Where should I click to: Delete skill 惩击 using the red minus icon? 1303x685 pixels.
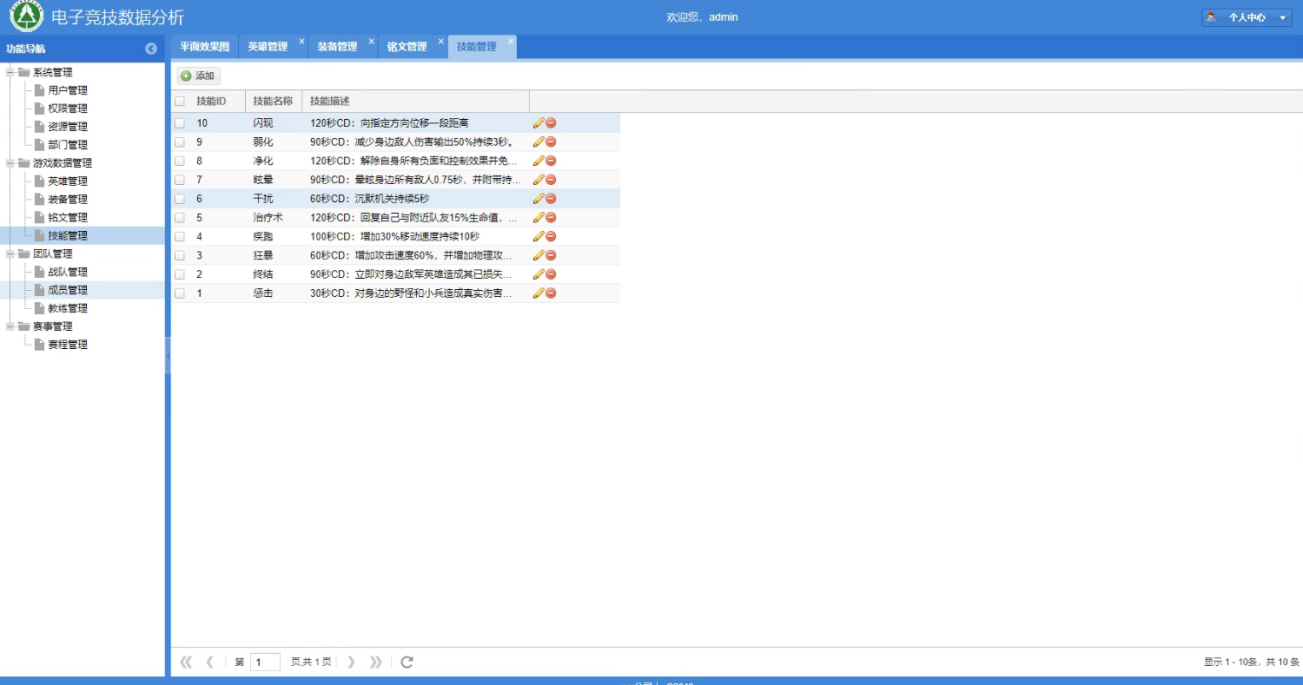551,293
